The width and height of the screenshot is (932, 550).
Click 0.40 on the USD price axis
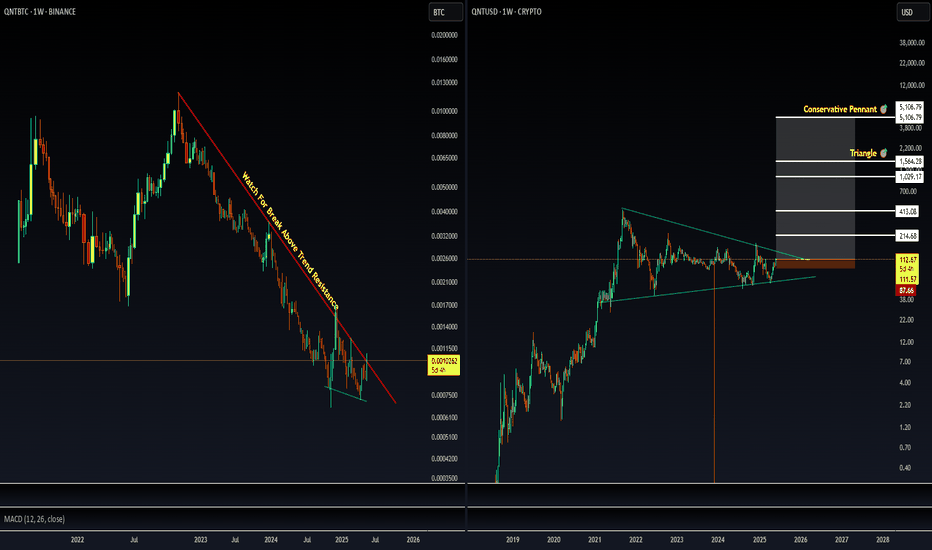[x=905, y=467]
